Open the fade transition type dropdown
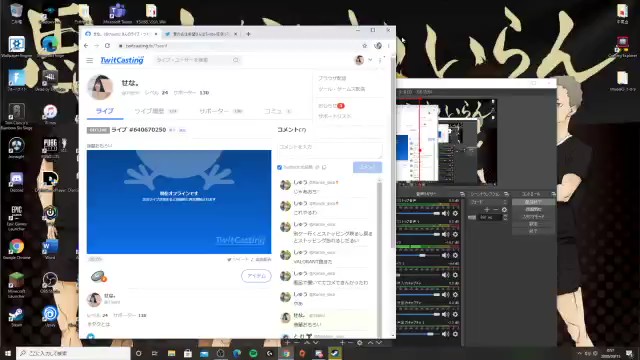 [x=488, y=202]
